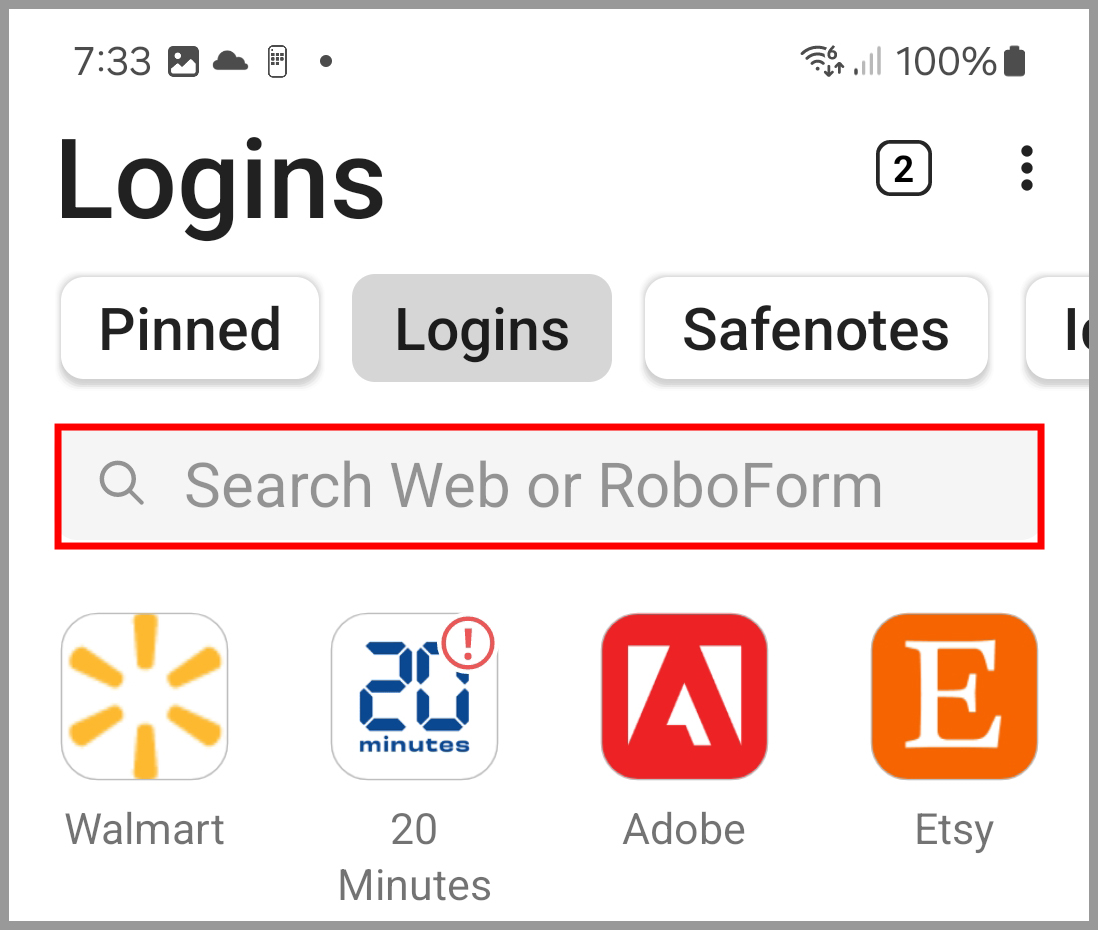Open the three-dot overflow menu
Image resolution: width=1098 pixels, height=930 pixels.
tap(1026, 169)
